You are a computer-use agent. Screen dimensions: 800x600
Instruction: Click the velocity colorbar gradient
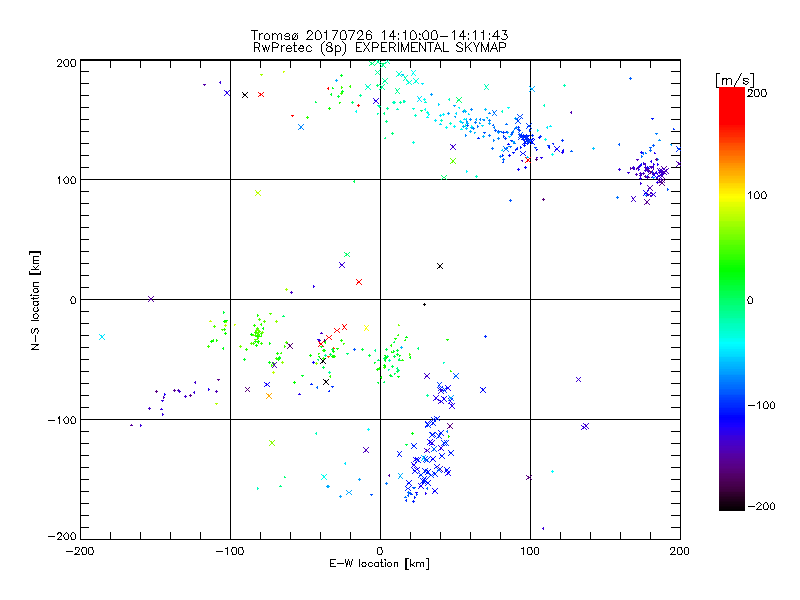732,299
